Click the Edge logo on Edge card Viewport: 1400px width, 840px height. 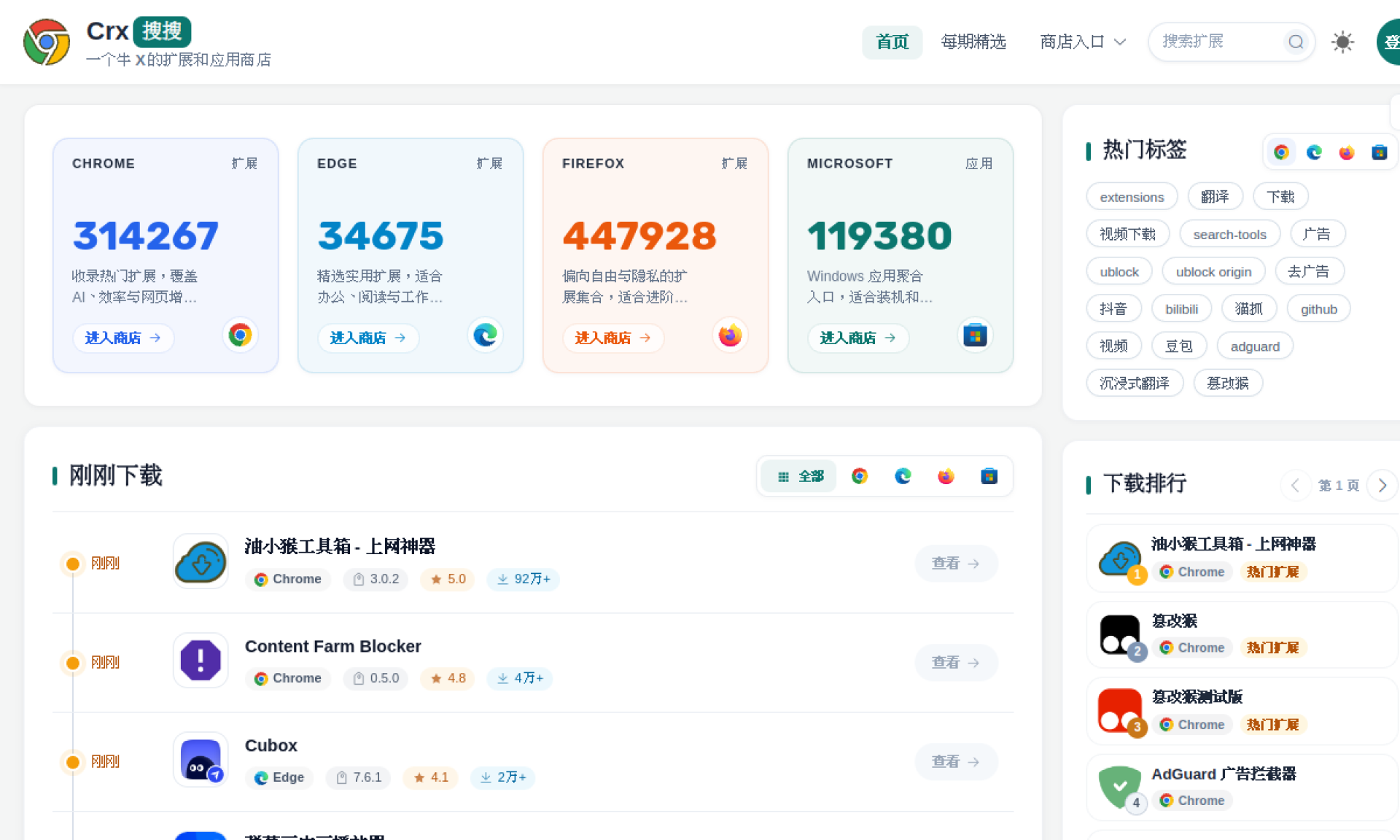pos(485,335)
